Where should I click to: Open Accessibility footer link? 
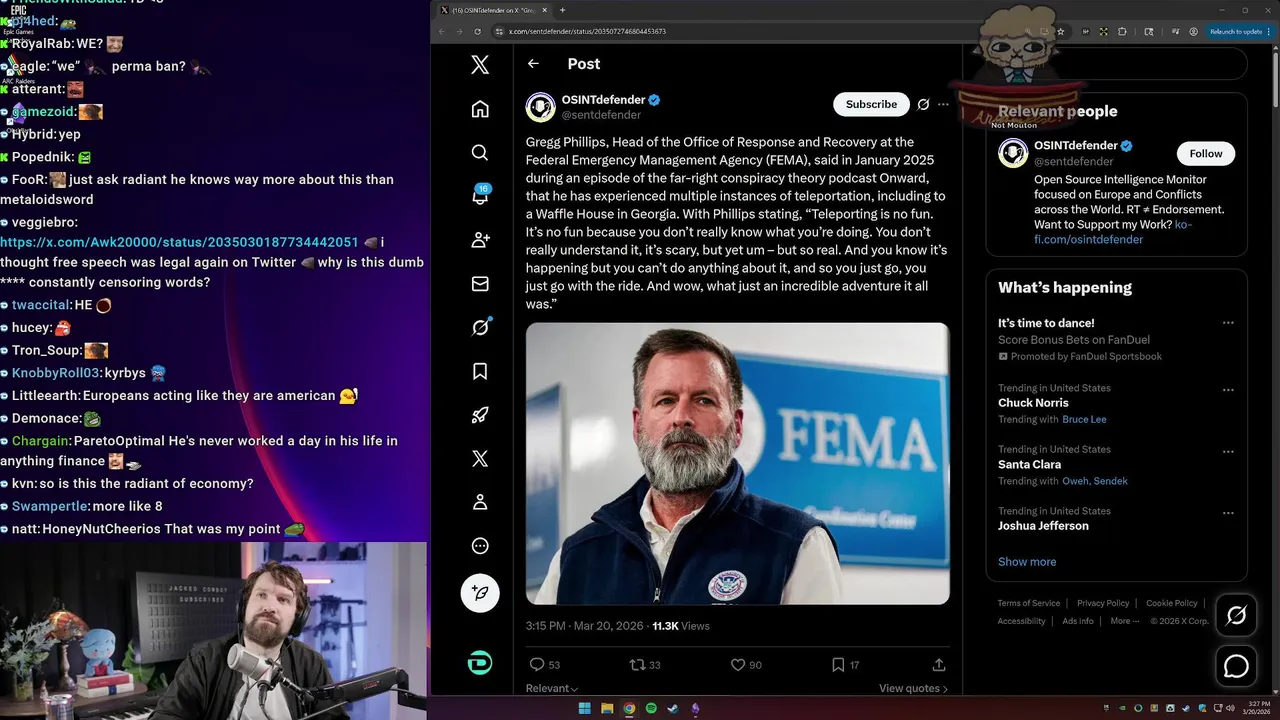(x=1021, y=621)
